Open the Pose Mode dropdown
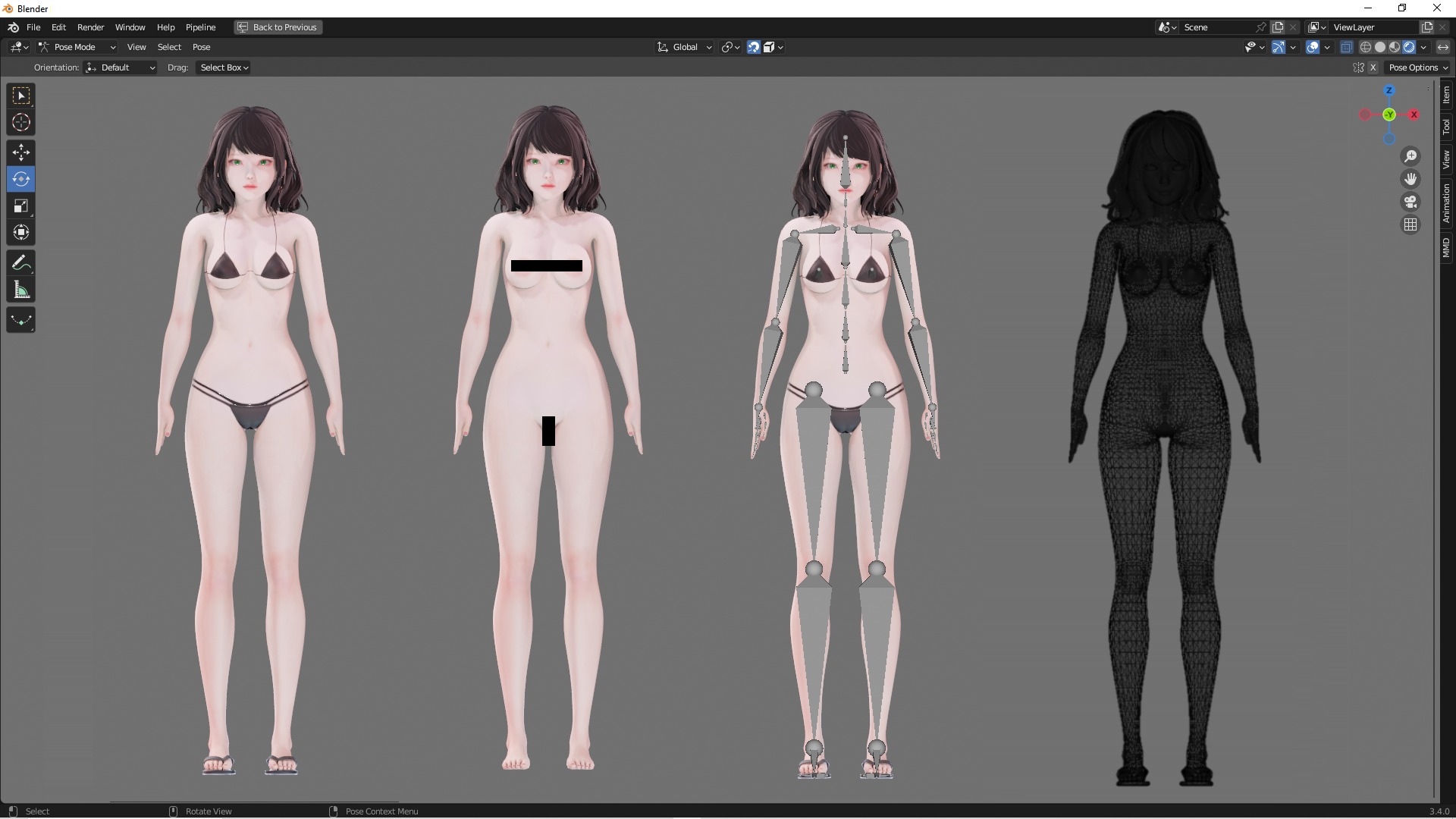The height and width of the screenshot is (819, 1456). coord(77,47)
